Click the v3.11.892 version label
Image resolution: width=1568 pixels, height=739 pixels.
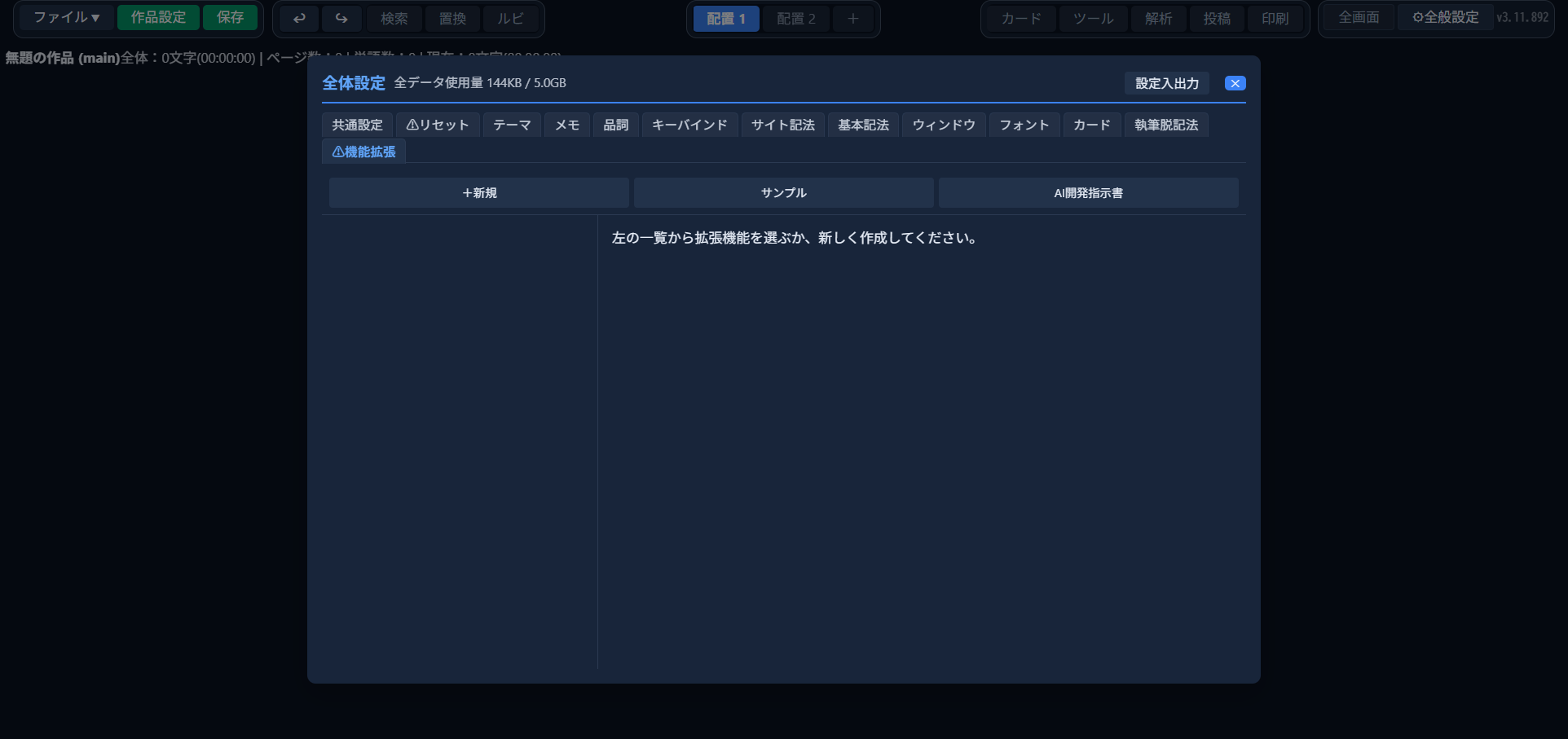[x=1522, y=17]
